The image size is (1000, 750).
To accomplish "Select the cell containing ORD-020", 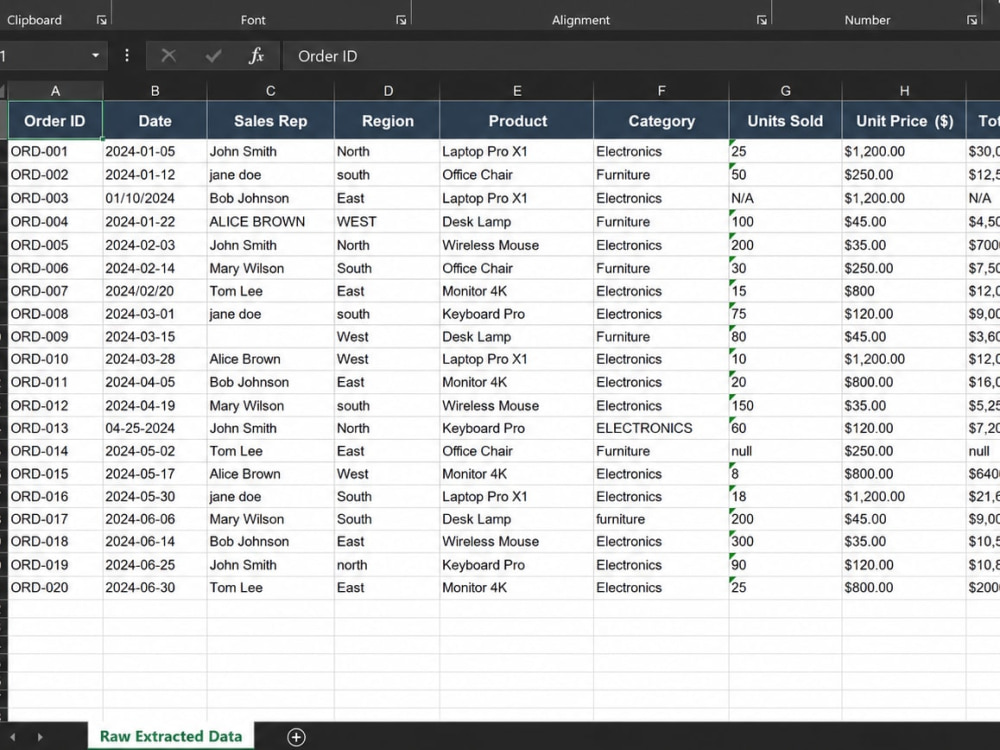I will 55,587.
